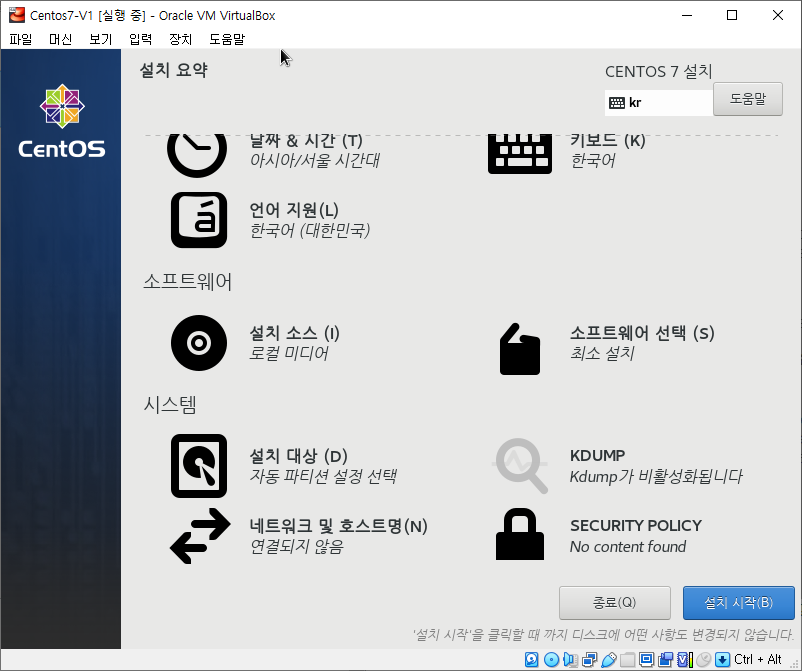Open 설치 소스 (I) option
Image resolution: width=802 pixels, height=671 pixels.
click(x=294, y=333)
